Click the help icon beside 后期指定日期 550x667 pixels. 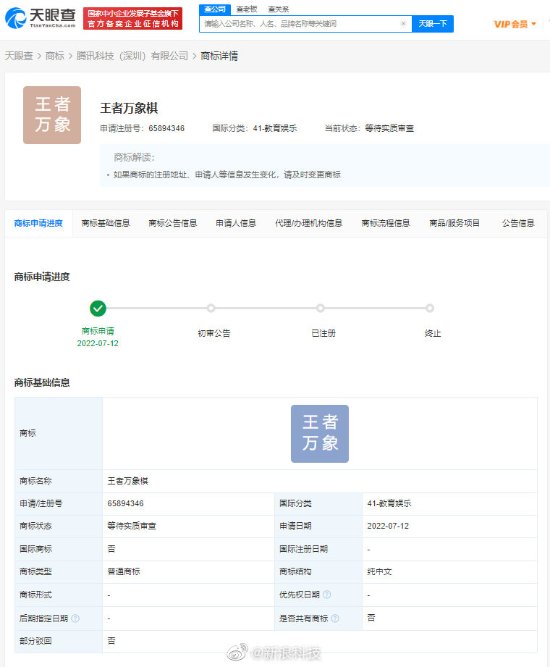click(x=75, y=618)
